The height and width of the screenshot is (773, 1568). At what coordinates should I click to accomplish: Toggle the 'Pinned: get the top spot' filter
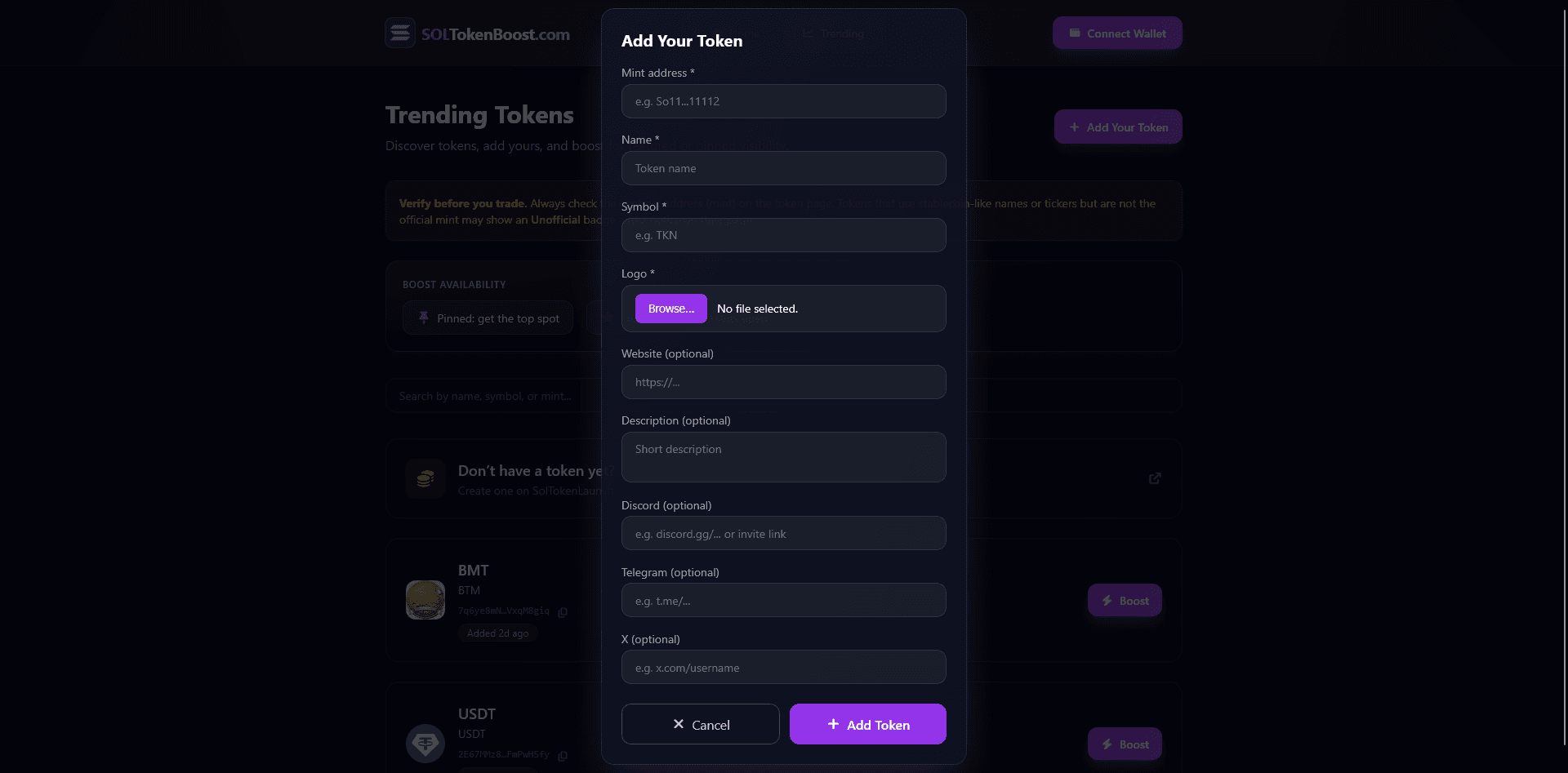tap(488, 318)
